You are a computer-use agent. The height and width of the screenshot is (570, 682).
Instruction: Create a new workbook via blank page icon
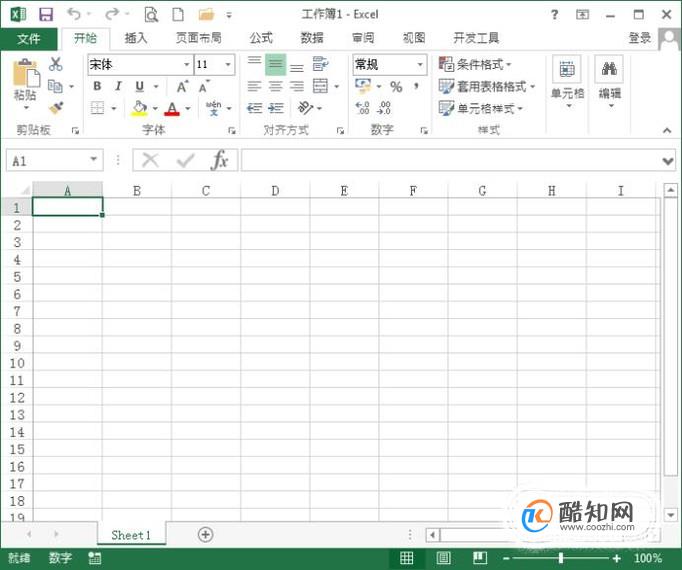click(x=178, y=14)
